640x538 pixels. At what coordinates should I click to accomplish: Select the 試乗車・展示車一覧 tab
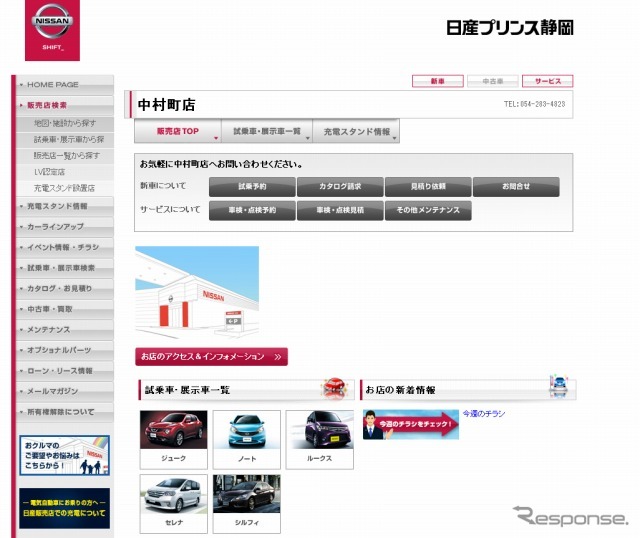(267, 131)
